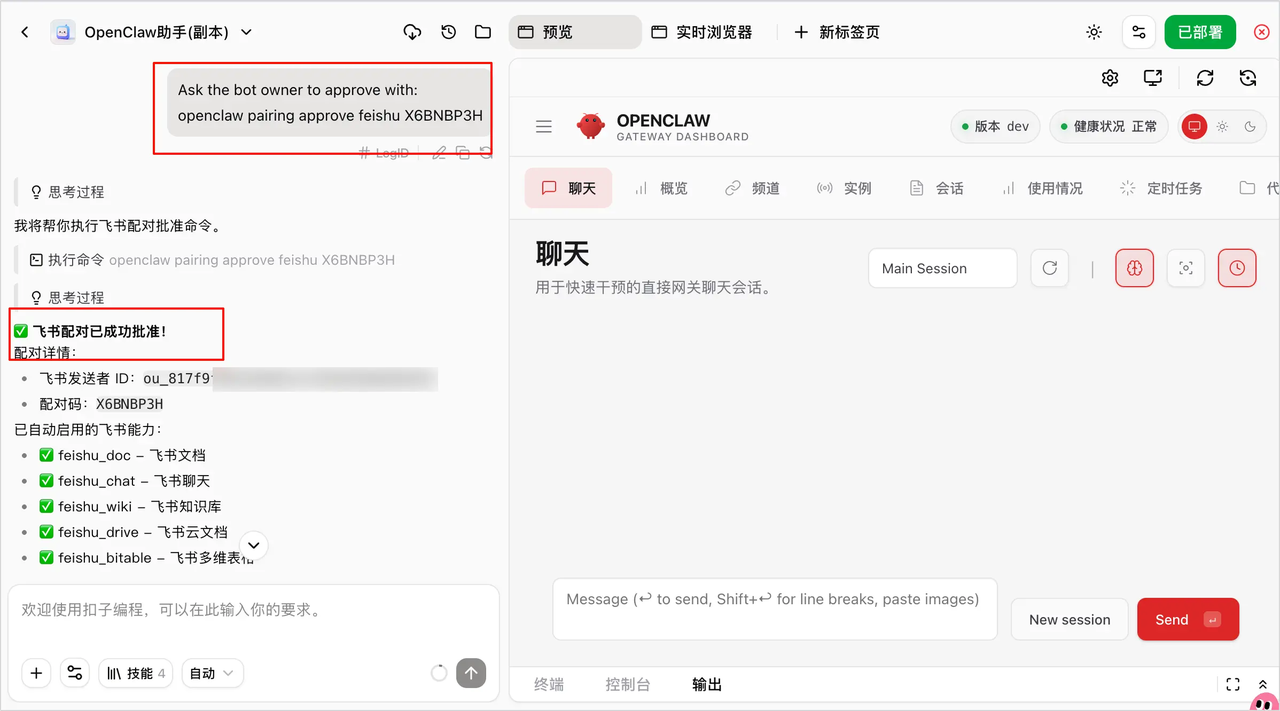Screen dimensions: 1280x711
Task: Open the chat input sliders options button
Action: [75, 673]
